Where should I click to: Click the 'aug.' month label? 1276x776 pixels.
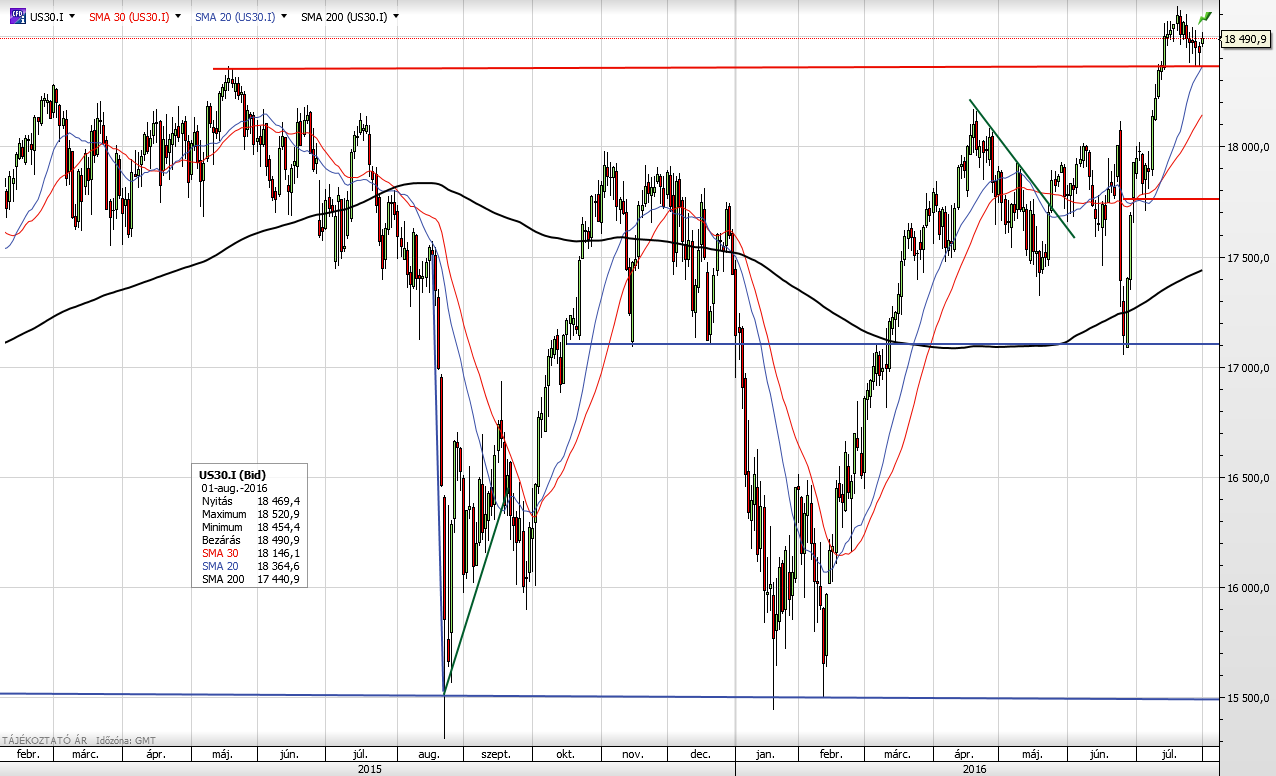tap(429, 754)
